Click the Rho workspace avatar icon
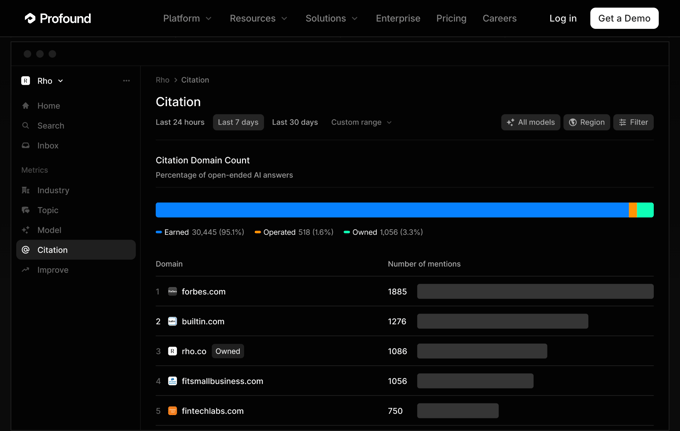The image size is (680, 431). [26, 81]
